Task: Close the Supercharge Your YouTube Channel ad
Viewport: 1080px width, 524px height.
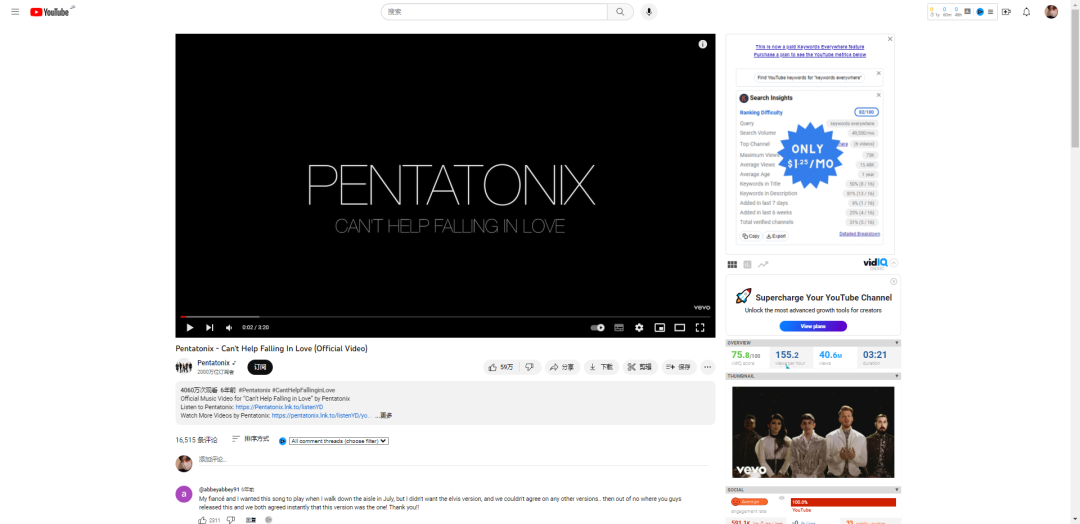Action: pyautogui.click(x=893, y=281)
